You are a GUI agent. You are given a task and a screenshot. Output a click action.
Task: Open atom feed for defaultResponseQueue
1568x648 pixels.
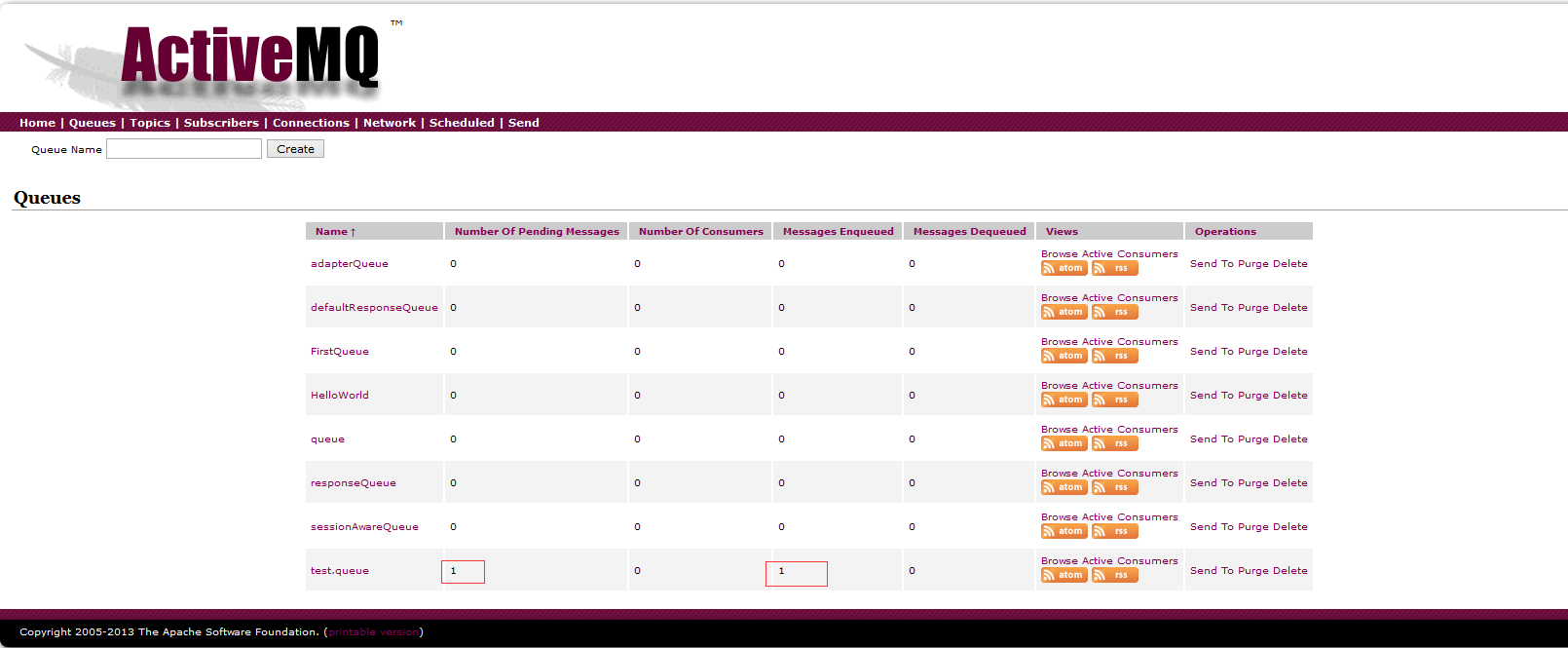(x=1064, y=312)
